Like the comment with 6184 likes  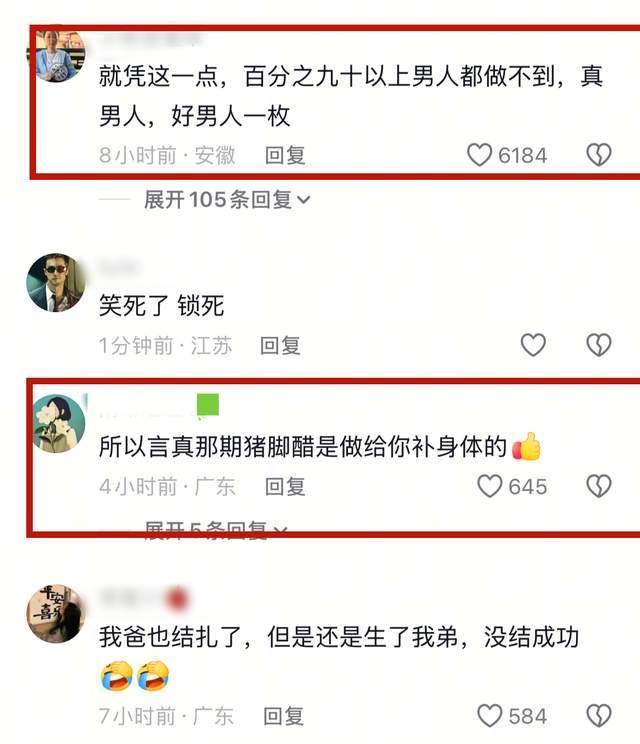(x=479, y=155)
